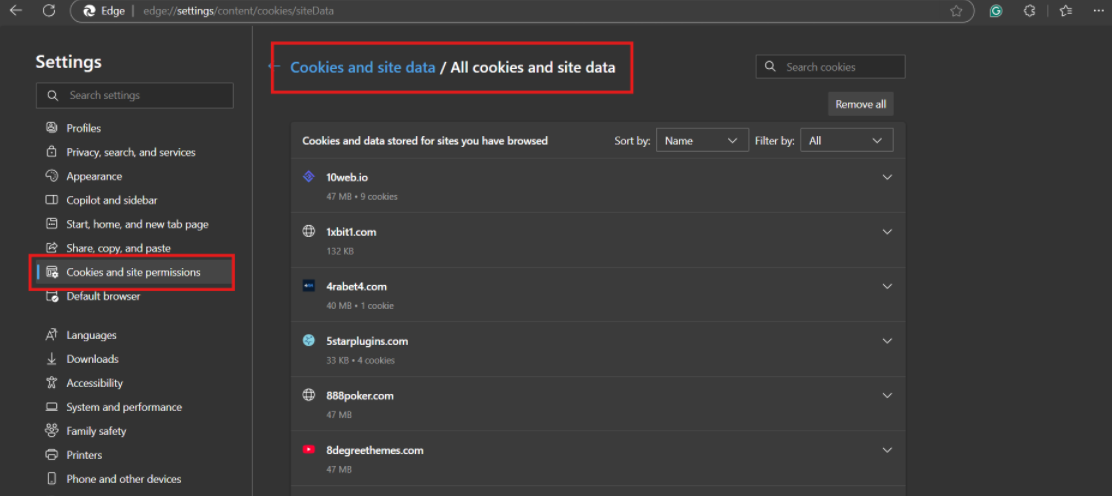Screen dimensions: 1112x496
Task: Click the Share, copy, paste icon
Action: 51,248
